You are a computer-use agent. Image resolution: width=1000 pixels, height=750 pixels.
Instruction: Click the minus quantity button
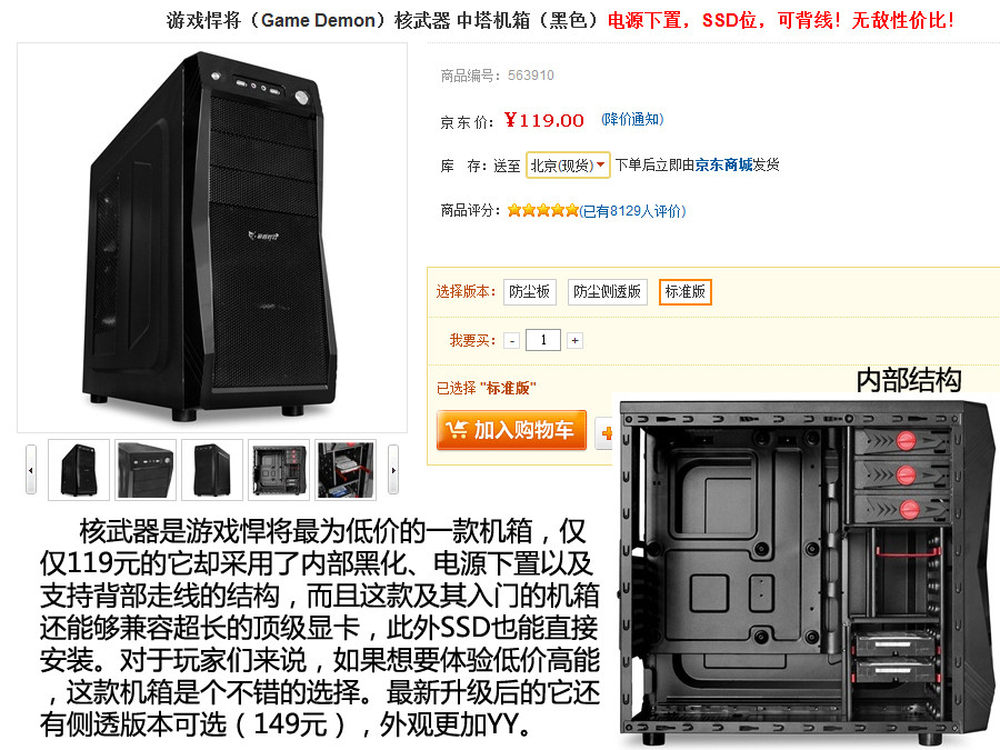point(511,341)
